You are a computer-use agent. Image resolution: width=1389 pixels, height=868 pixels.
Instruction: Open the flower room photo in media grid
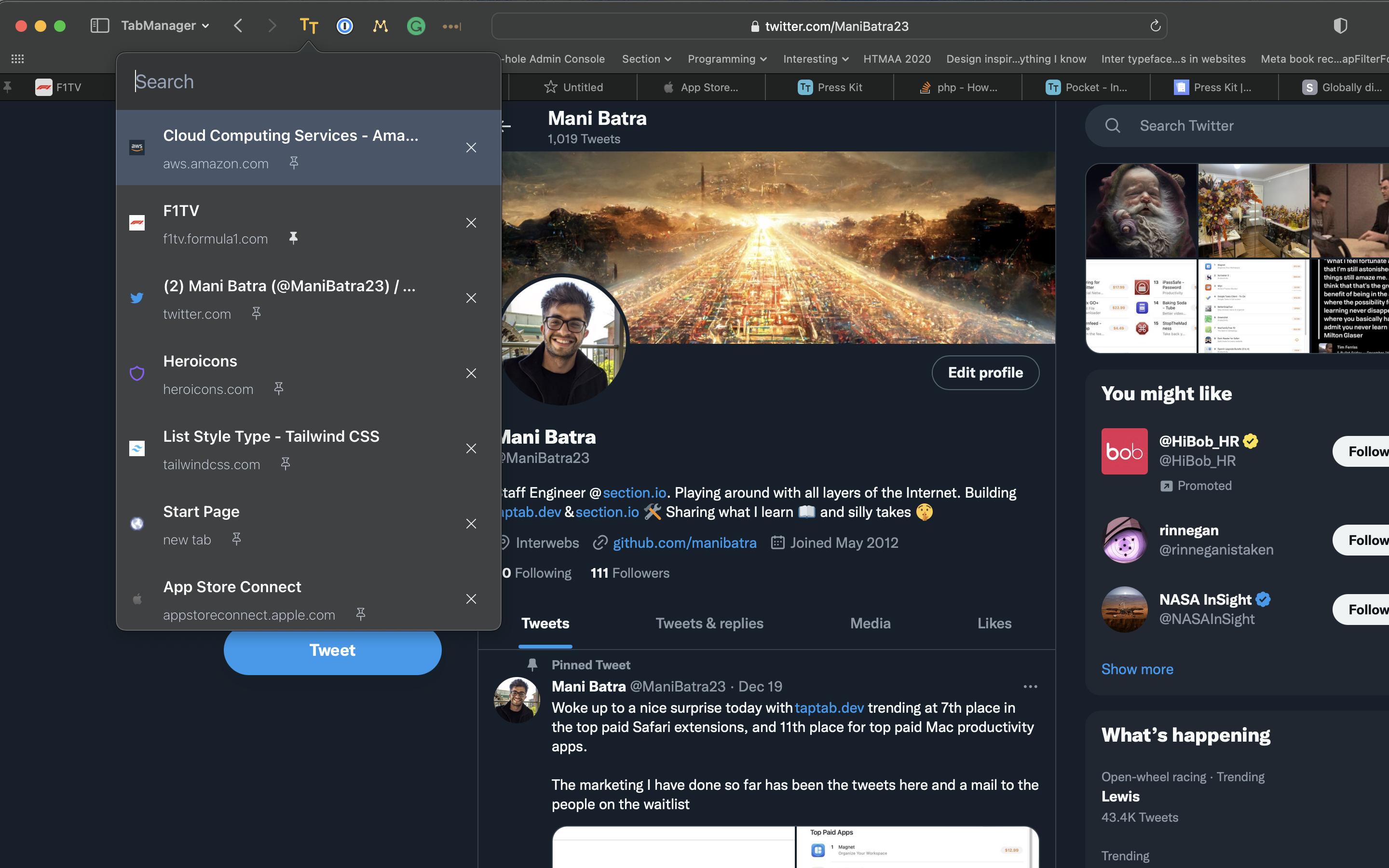click(1253, 211)
